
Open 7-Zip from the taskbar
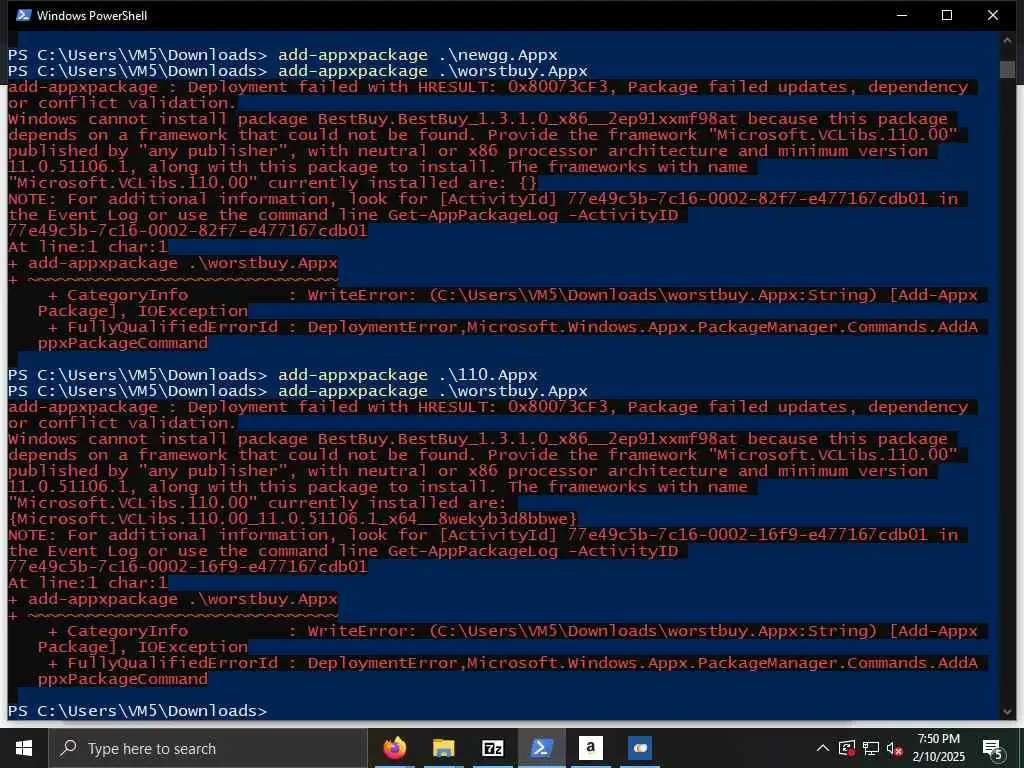point(492,748)
